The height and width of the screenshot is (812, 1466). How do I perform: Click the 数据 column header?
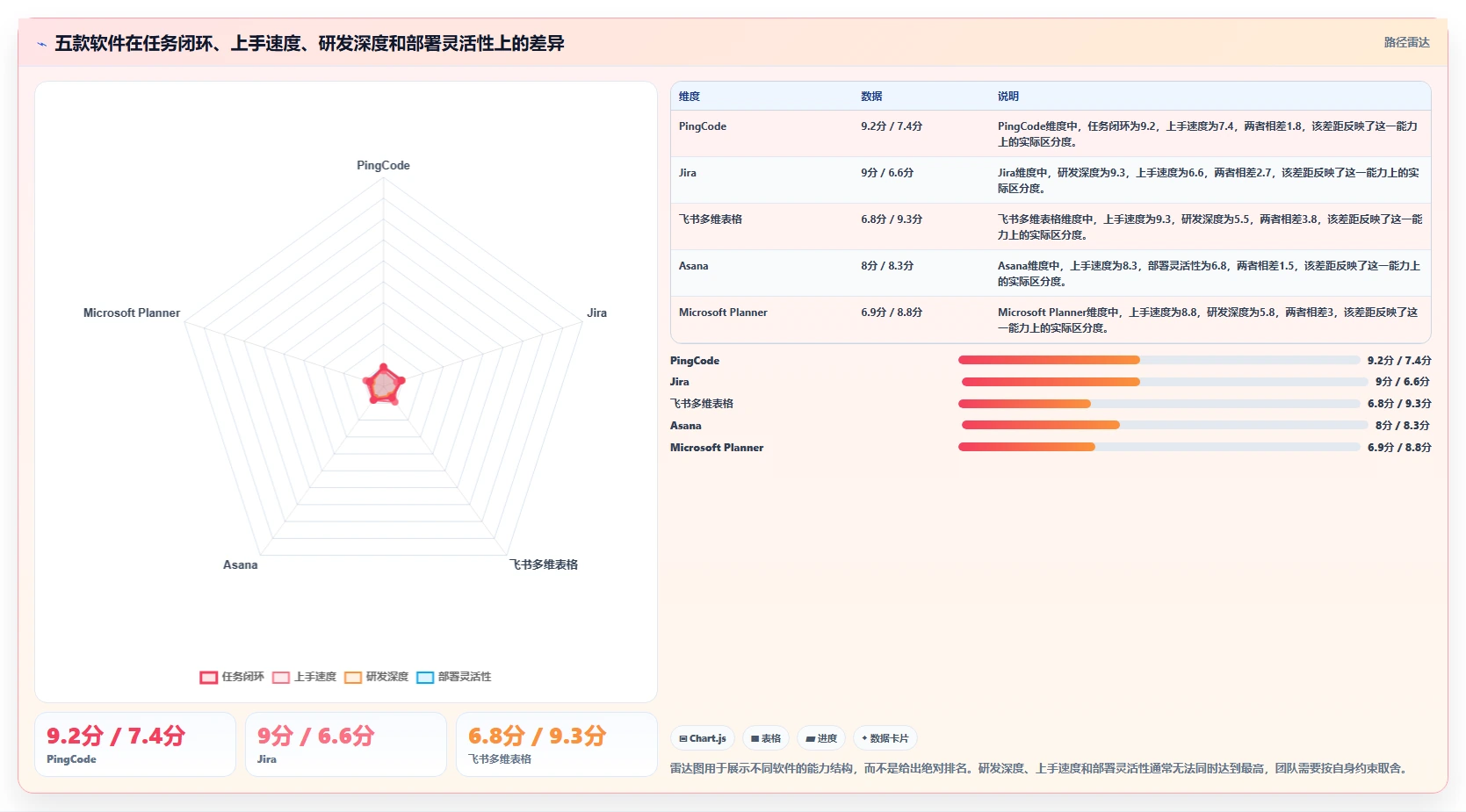(871, 97)
